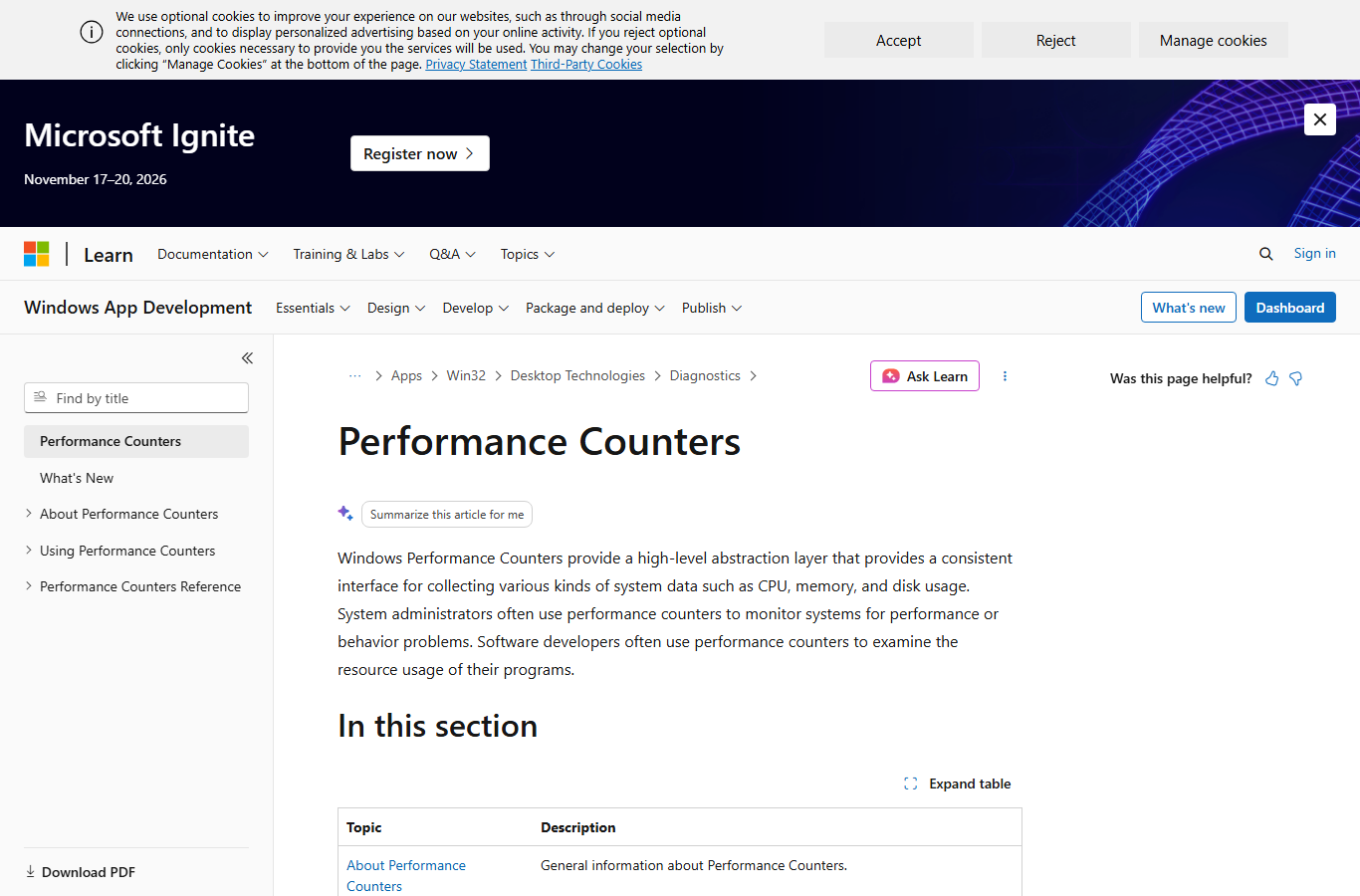Open the Privacy Statement link
The width and height of the screenshot is (1360, 896).
[476, 65]
